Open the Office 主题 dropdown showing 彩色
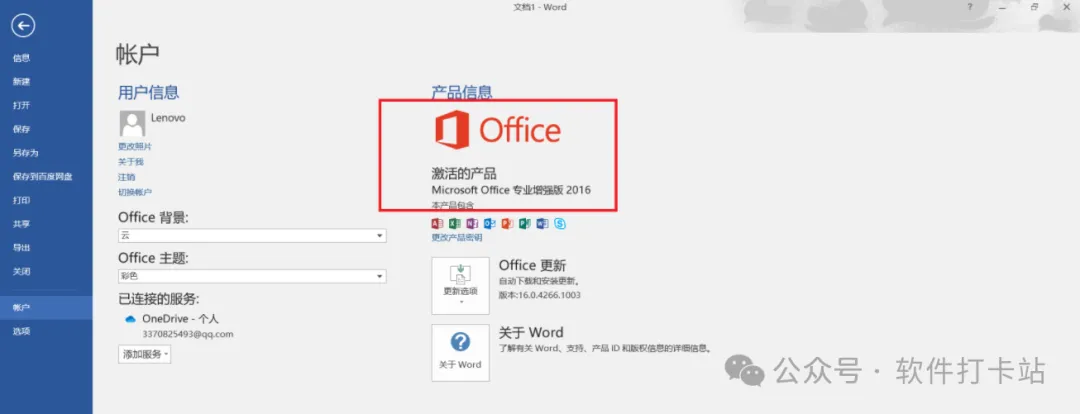 [x=252, y=276]
